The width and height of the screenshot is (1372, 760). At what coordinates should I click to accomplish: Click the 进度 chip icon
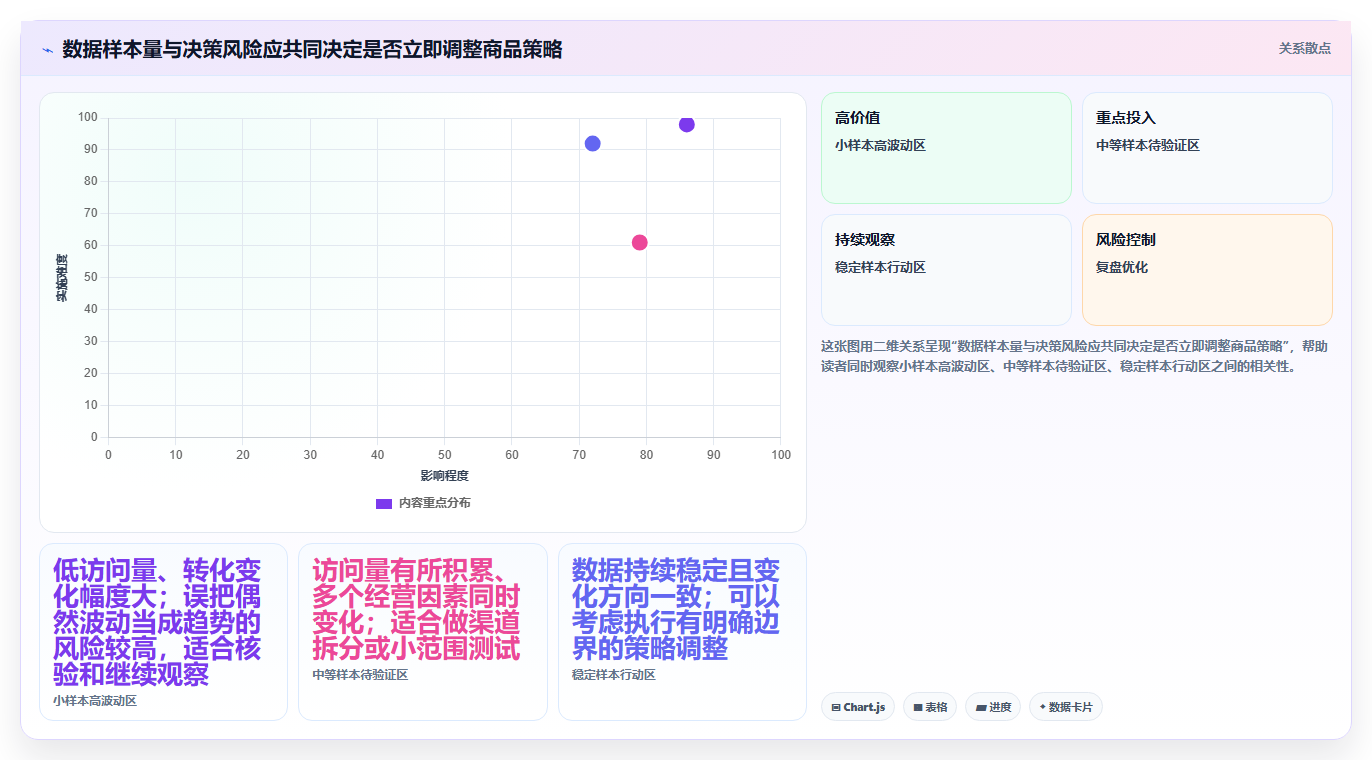tap(980, 707)
